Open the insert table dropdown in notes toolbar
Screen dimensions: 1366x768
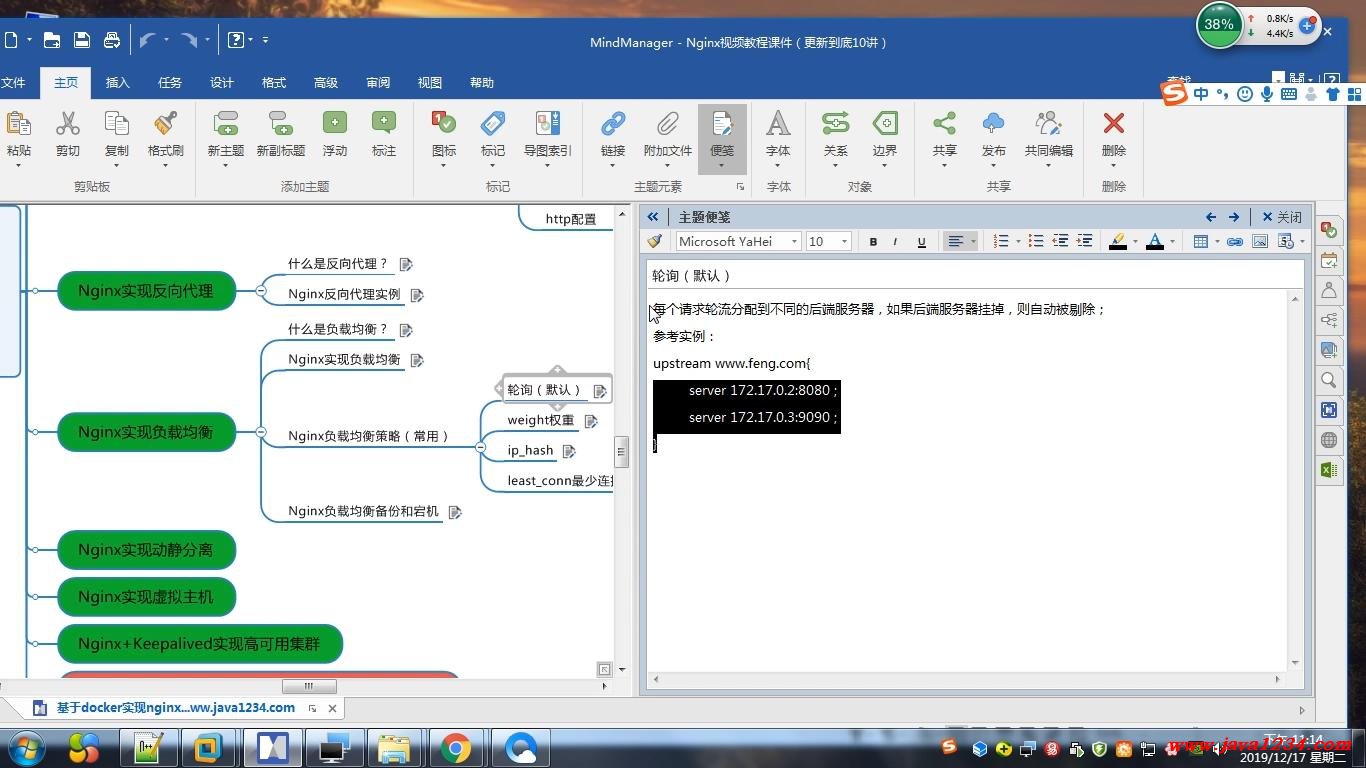(1217, 241)
